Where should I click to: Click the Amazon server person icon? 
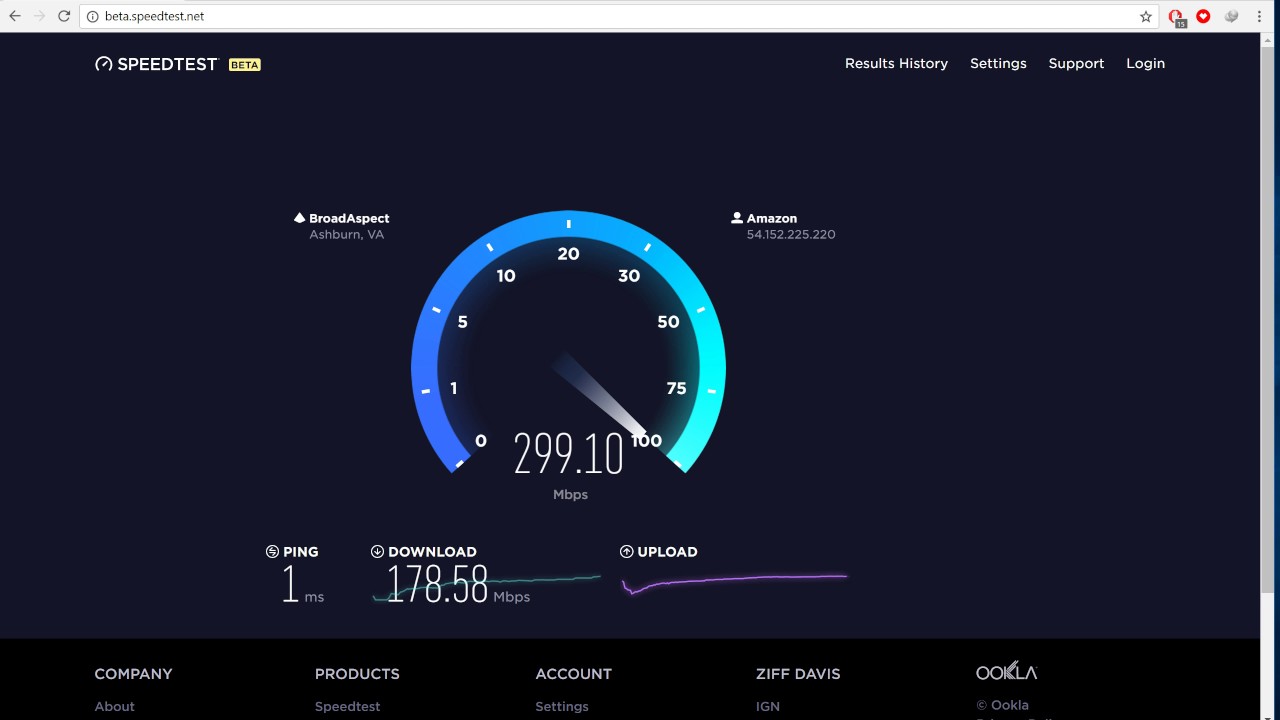[x=737, y=218]
